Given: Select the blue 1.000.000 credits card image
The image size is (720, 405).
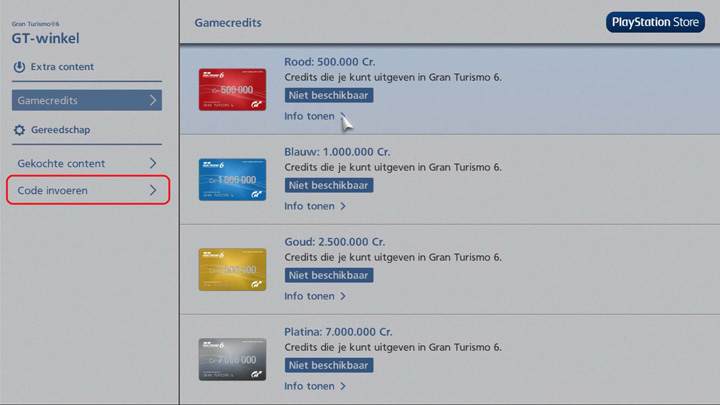Looking at the screenshot, I should pyautogui.click(x=232, y=180).
